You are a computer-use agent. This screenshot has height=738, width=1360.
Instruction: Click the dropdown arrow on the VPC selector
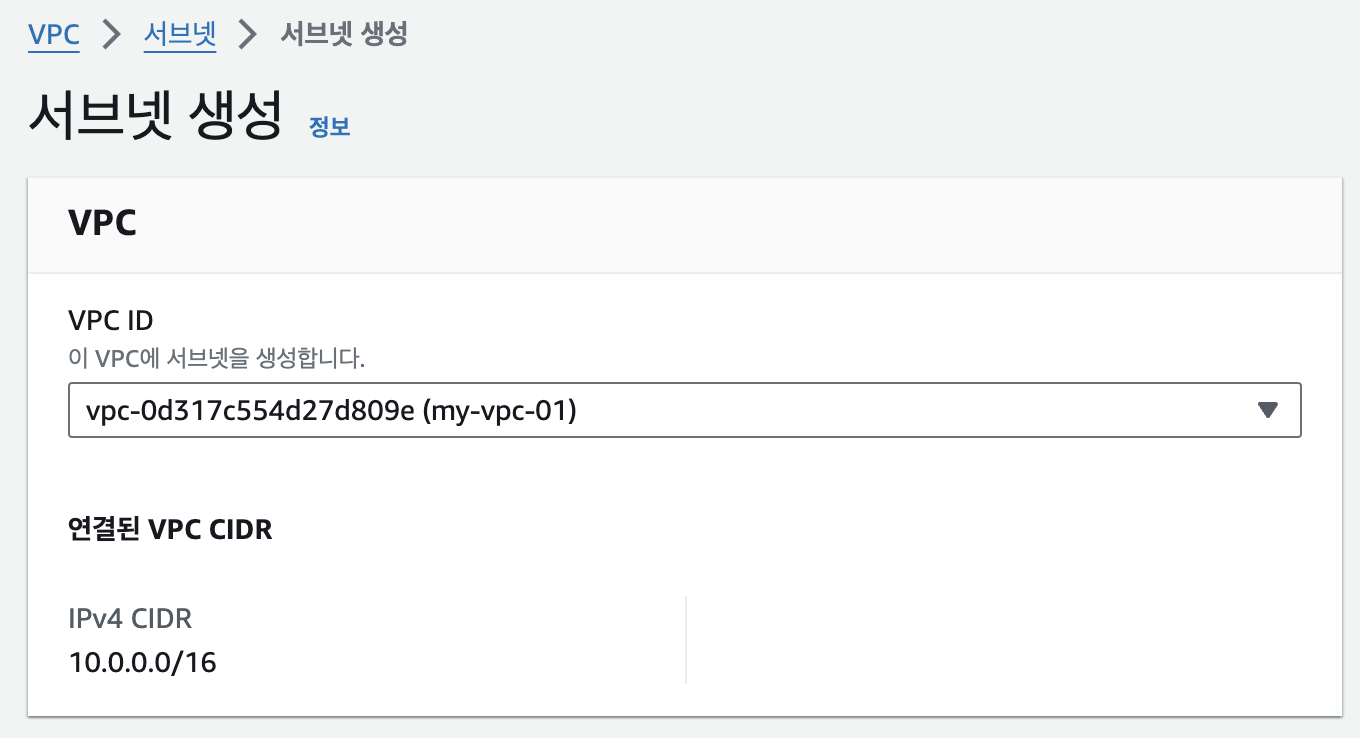1268,410
